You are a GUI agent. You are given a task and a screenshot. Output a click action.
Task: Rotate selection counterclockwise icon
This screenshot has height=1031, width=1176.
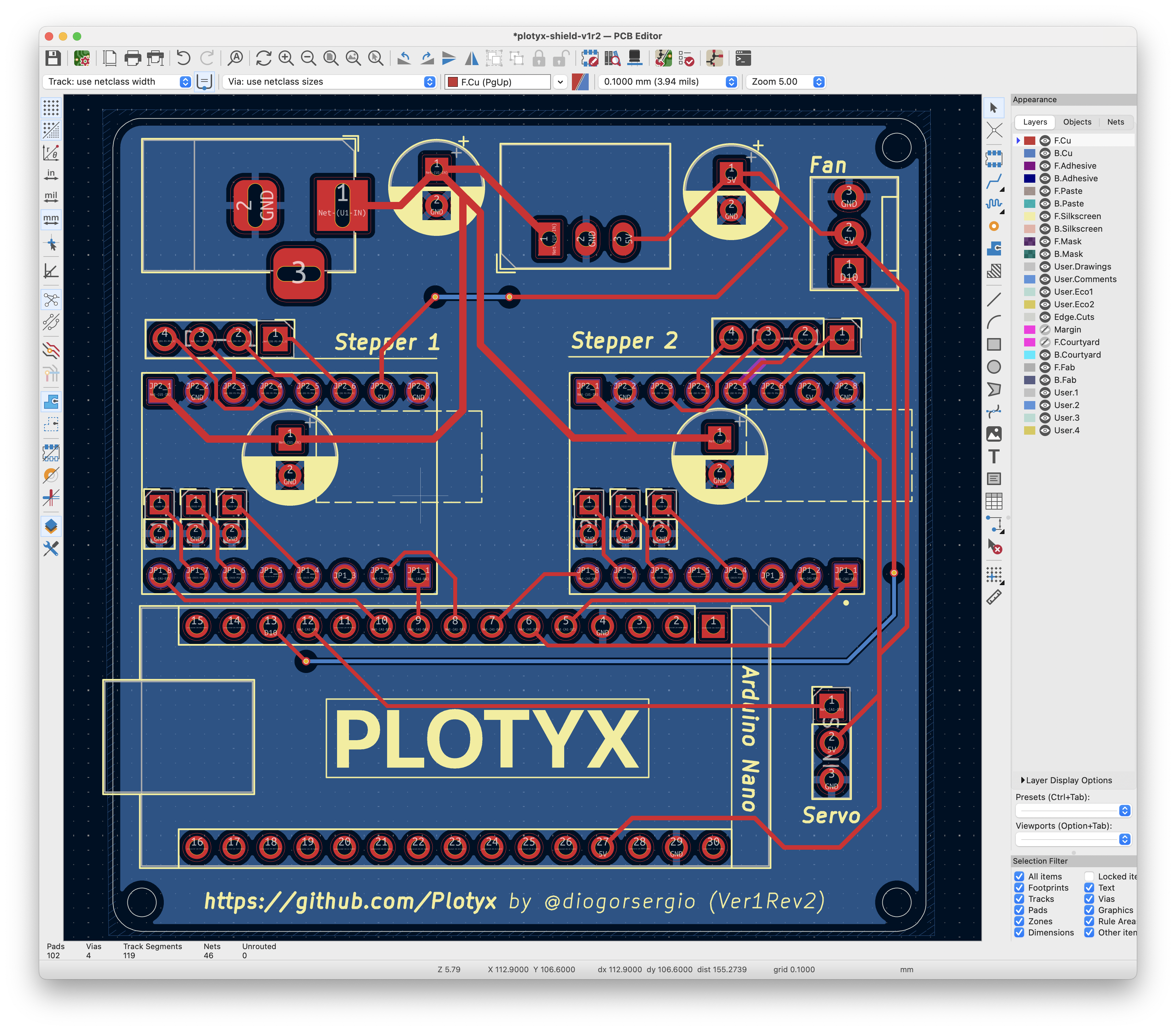[405, 58]
